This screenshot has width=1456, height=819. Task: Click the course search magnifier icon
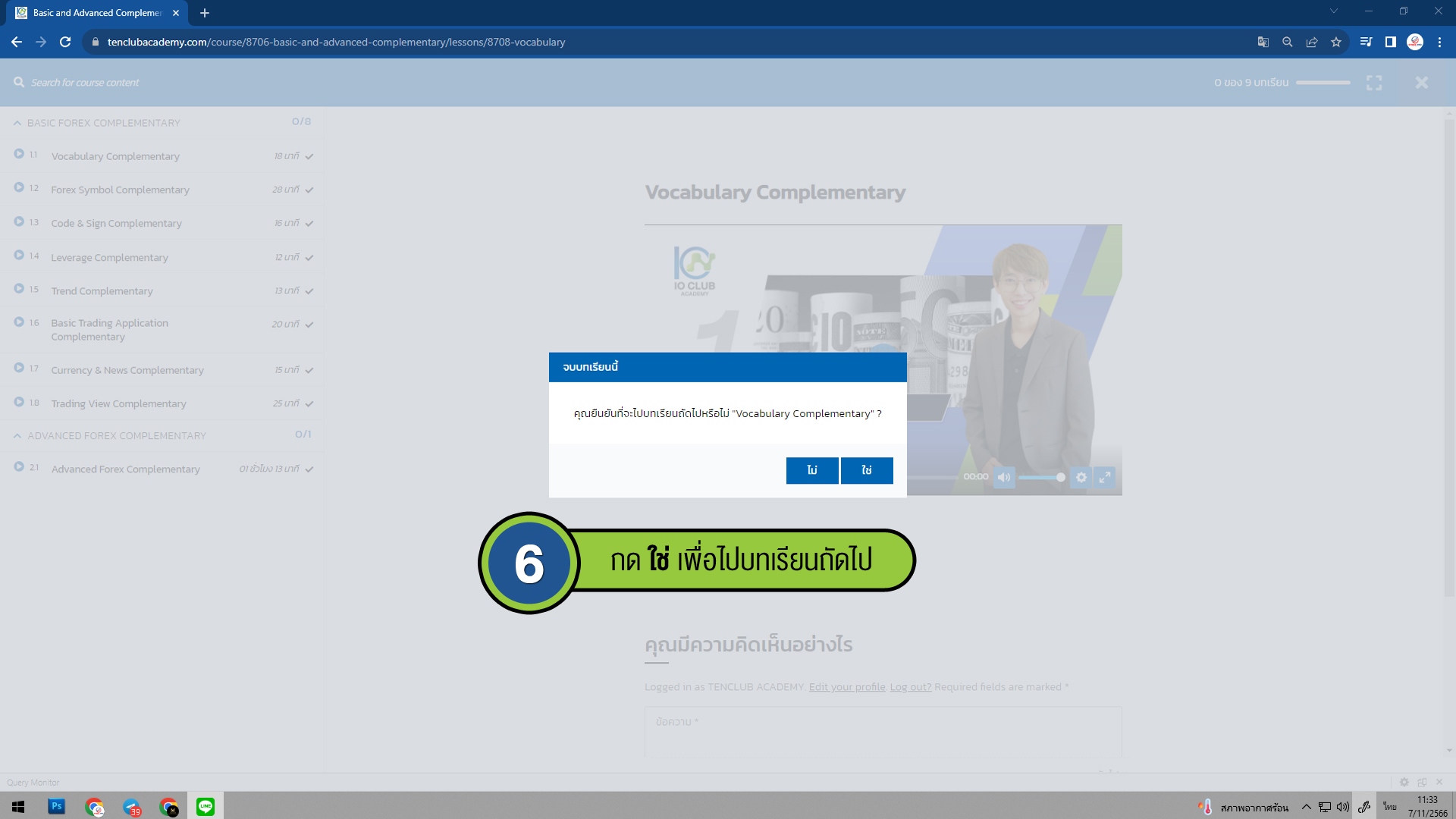pyautogui.click(x=19, y=82)
